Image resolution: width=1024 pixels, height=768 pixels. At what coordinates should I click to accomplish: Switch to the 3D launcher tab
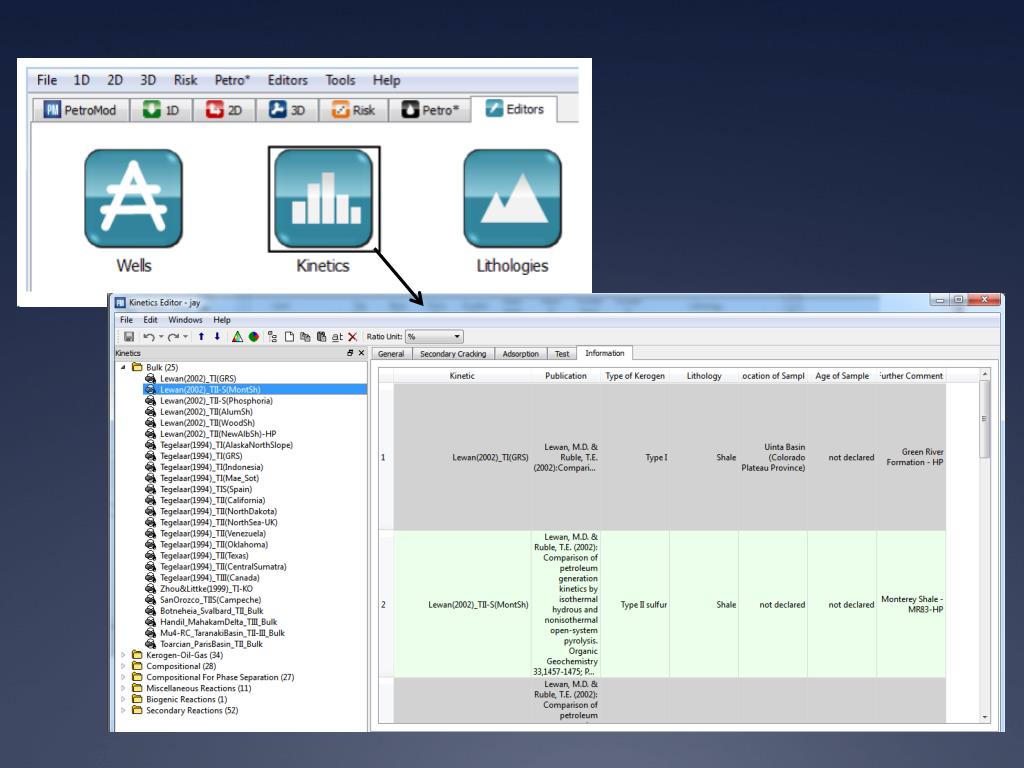pyautogui.click(x=287, y=110)
